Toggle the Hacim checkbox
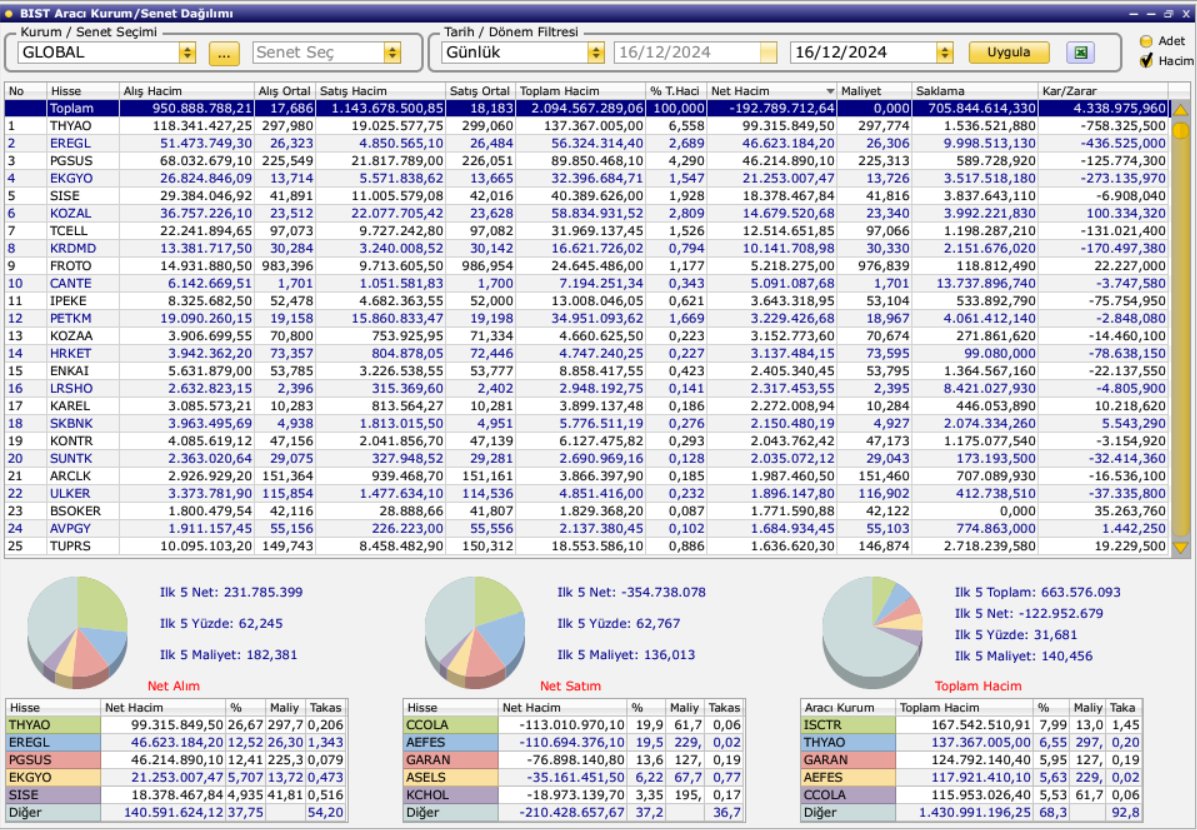1197x830 pixels. click(1146, 61)
